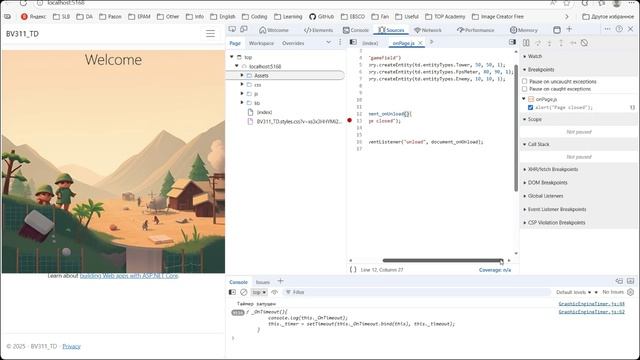Screen dimensions: 640x360
Task: Open the DevTools customize three-dot menu
Action: [x=607, y=29]
